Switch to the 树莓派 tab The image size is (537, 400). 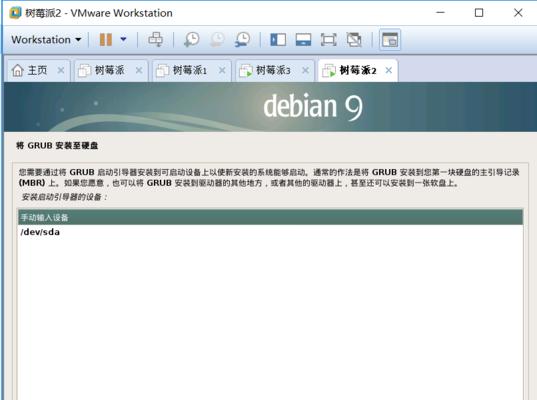point(110,70)
